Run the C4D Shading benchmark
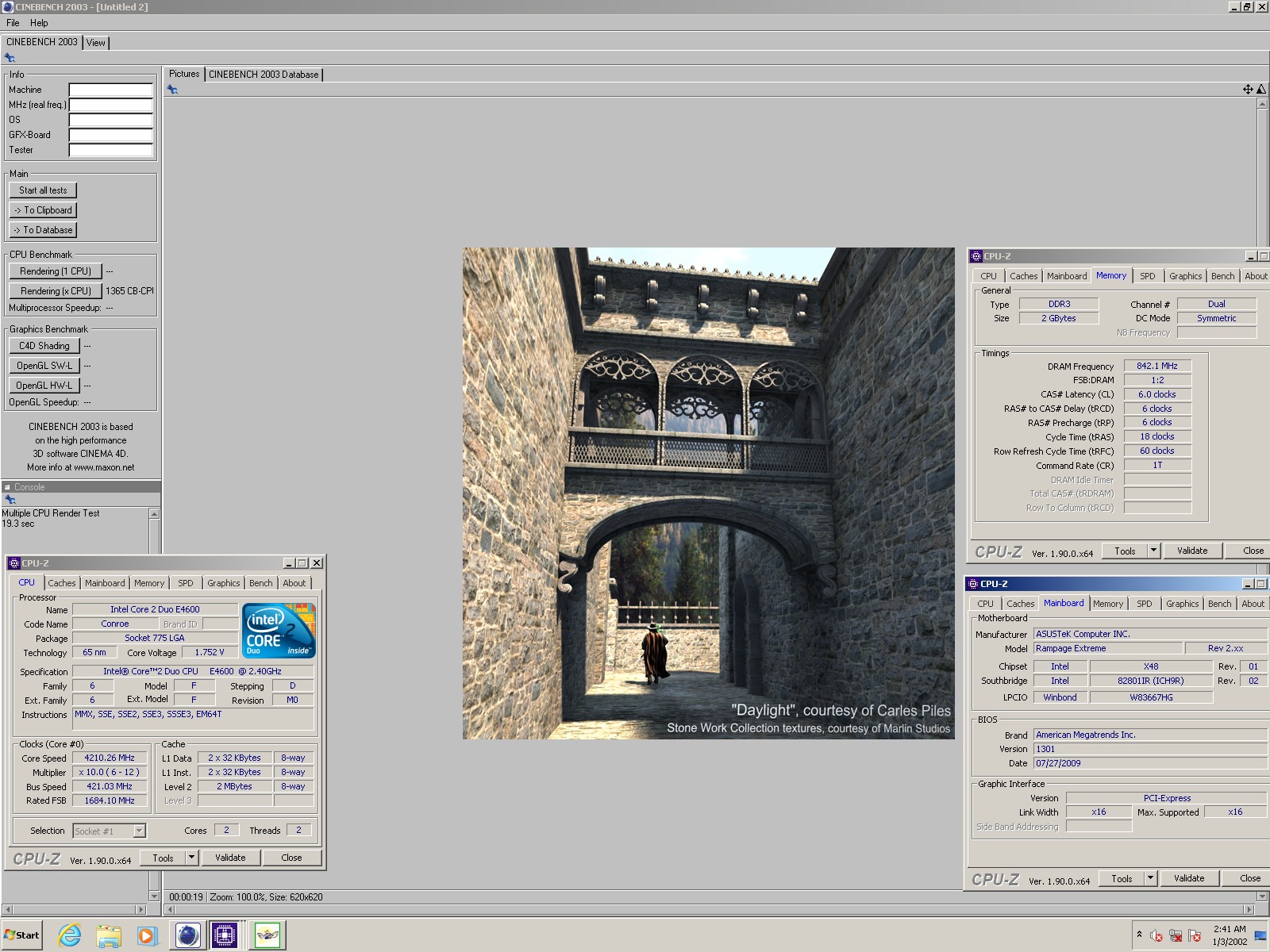 click(x=44, y=346)
